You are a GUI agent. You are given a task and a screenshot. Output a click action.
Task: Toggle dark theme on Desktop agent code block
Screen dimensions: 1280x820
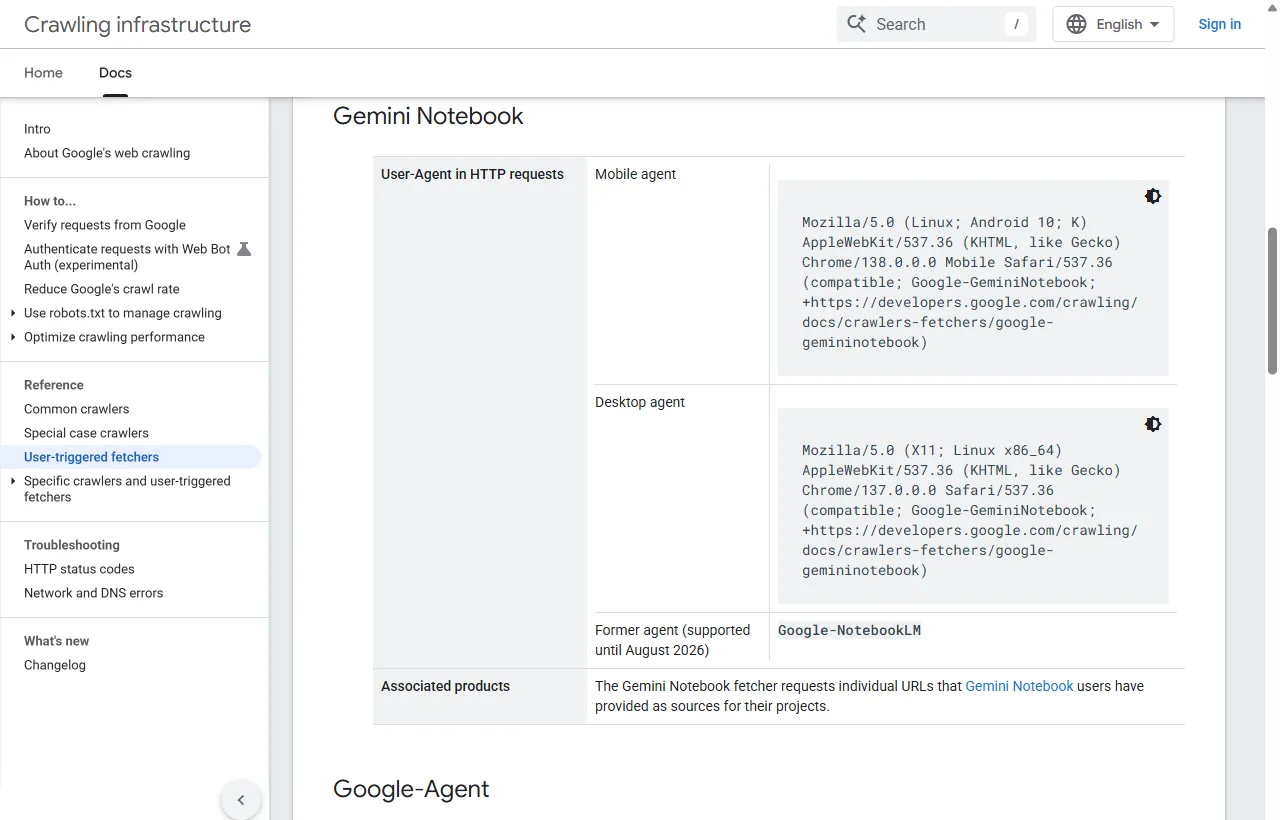[x=1153, y=424]
